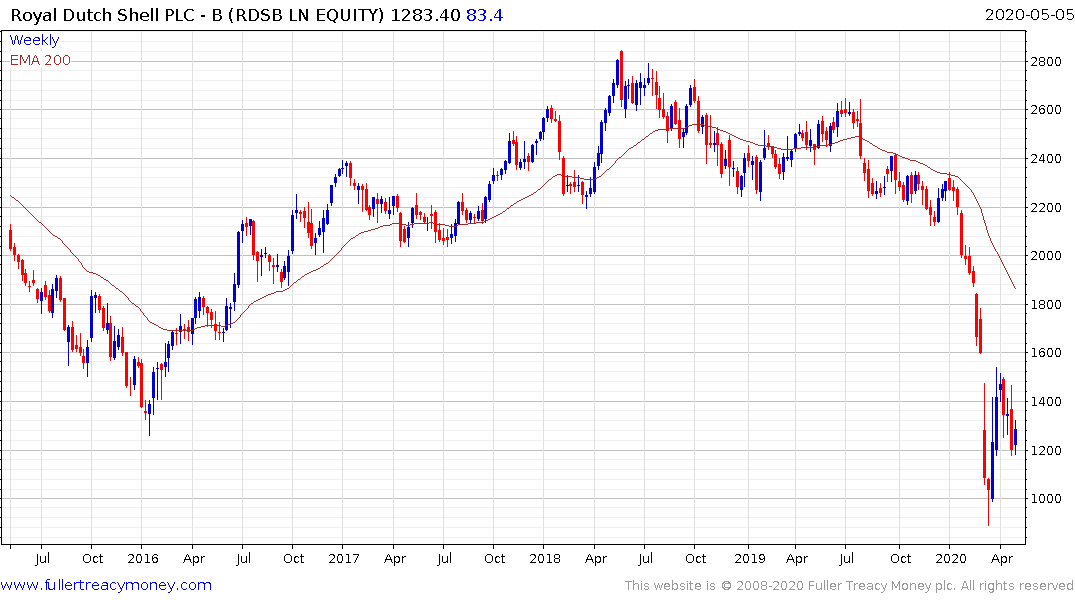
Task: Click the chart title 'Royal Dutch Shell PLC - B'
Action: [x=117, y=15]
